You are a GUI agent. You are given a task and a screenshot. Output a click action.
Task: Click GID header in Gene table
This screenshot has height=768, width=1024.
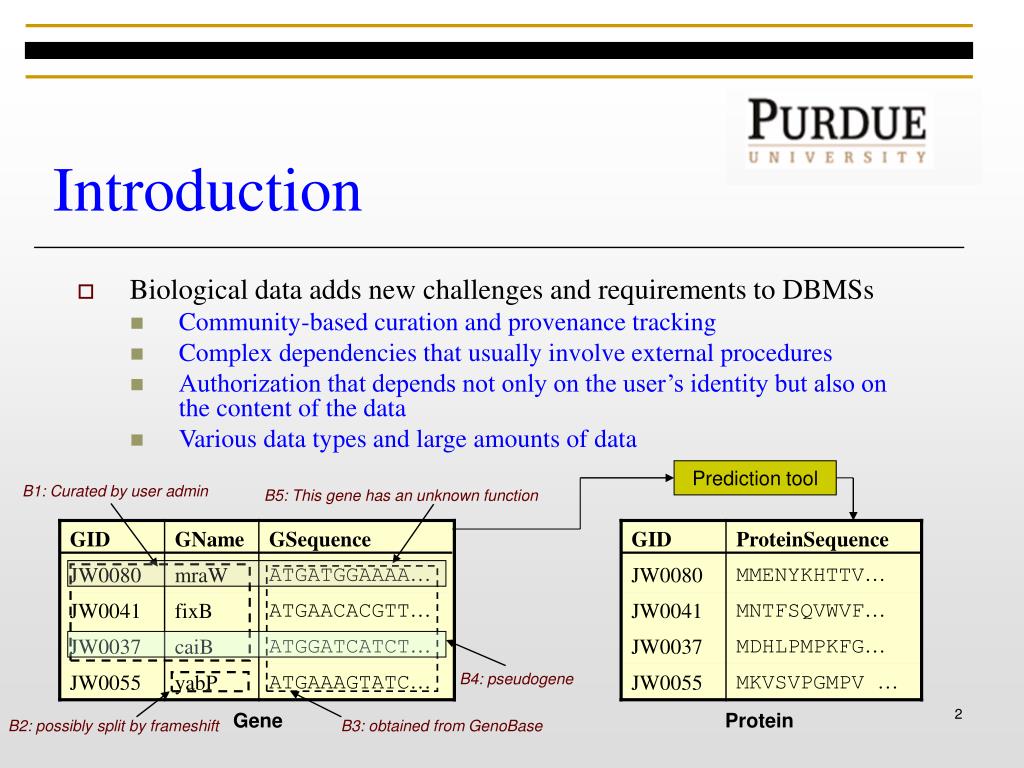90,539
